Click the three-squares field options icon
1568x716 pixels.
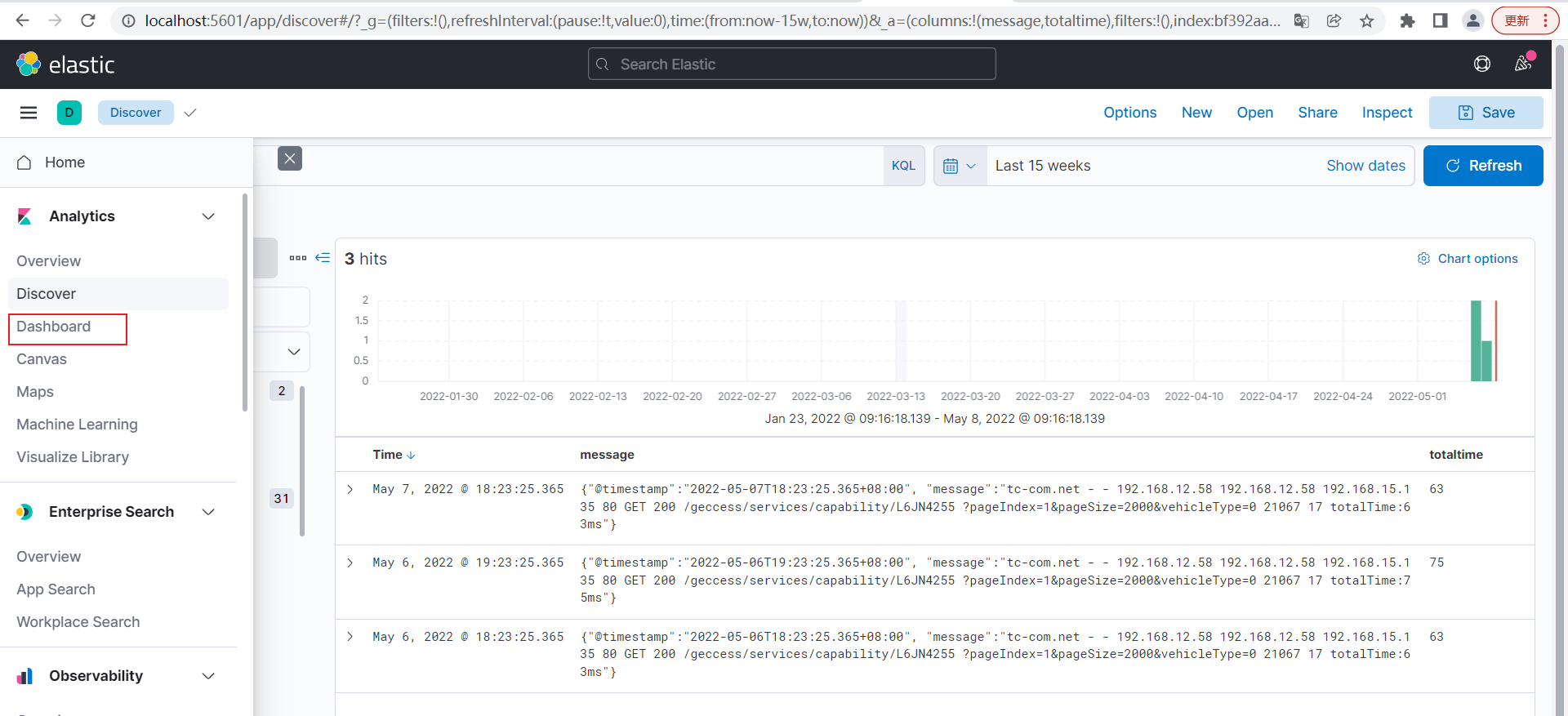pyautogui.click(x=298, y=258)
